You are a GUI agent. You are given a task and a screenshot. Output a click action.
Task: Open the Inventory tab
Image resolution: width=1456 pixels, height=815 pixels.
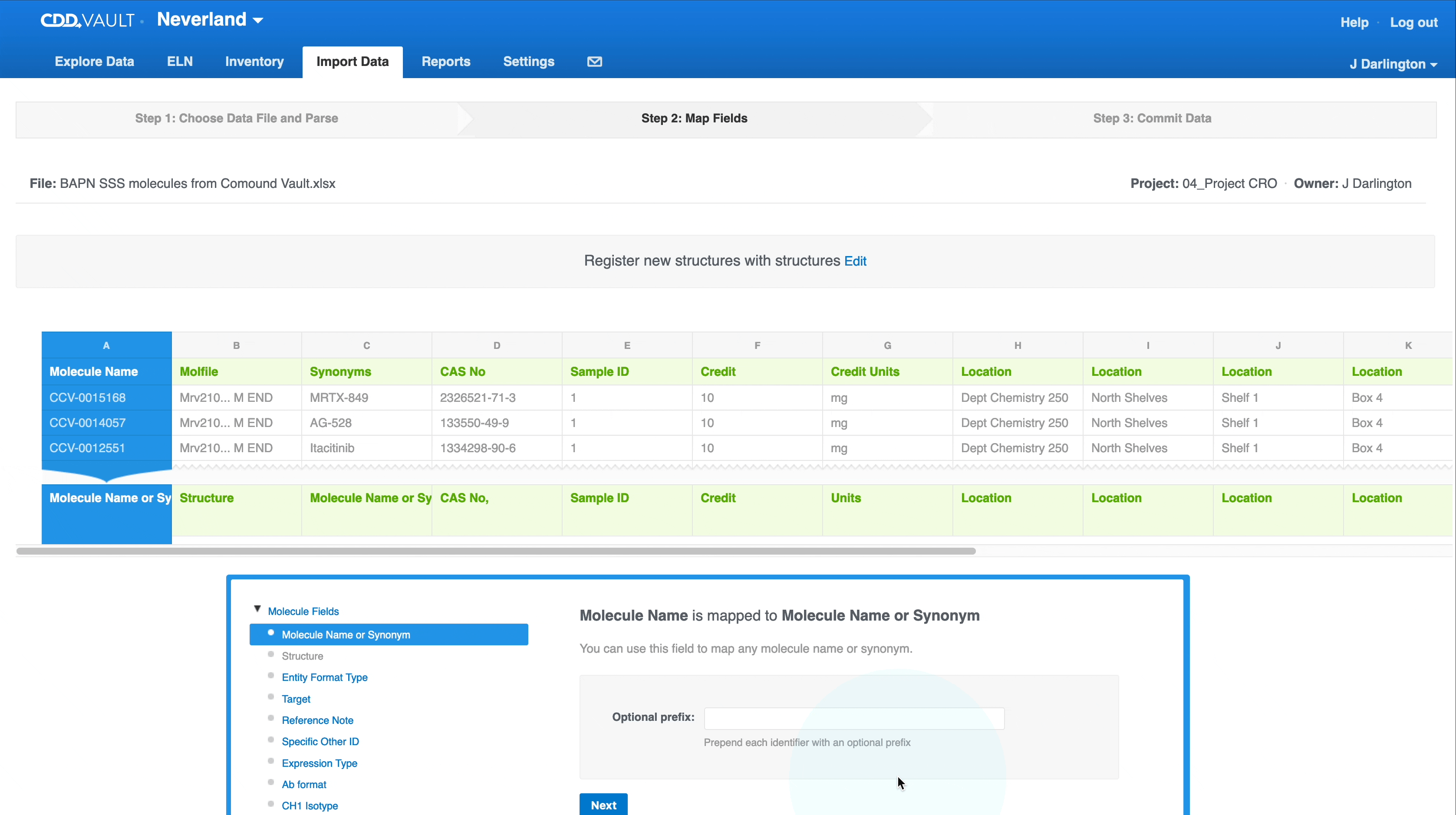pos(254,62)
